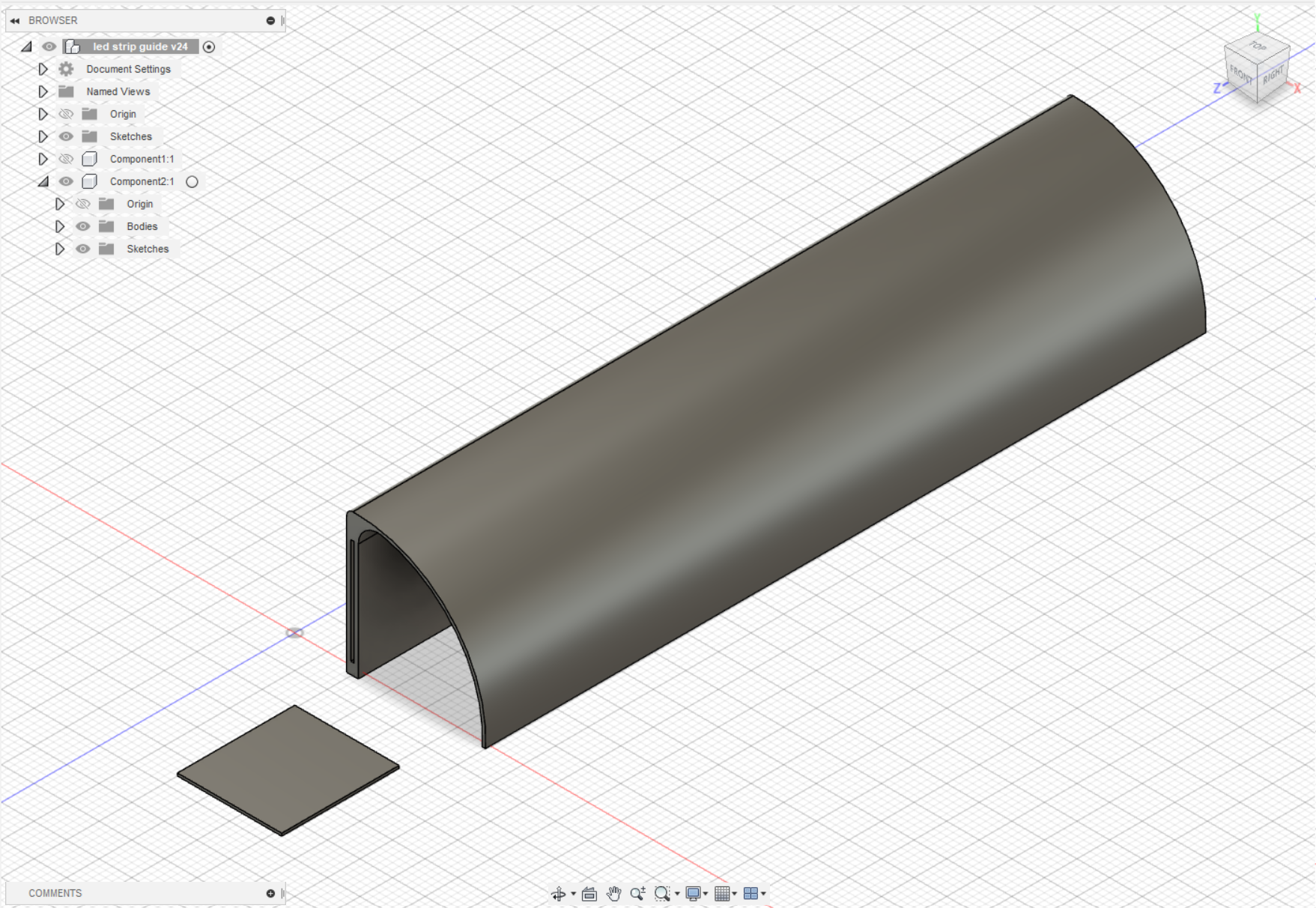
Task: Show the hidden Origin folder
Action: click(x=66, y=114)
